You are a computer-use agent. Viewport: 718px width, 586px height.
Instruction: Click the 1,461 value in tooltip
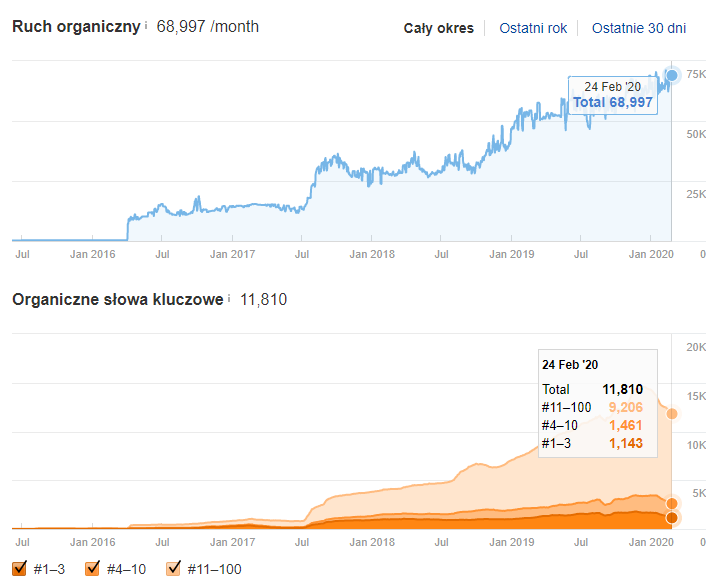click(x=626, y=425)
